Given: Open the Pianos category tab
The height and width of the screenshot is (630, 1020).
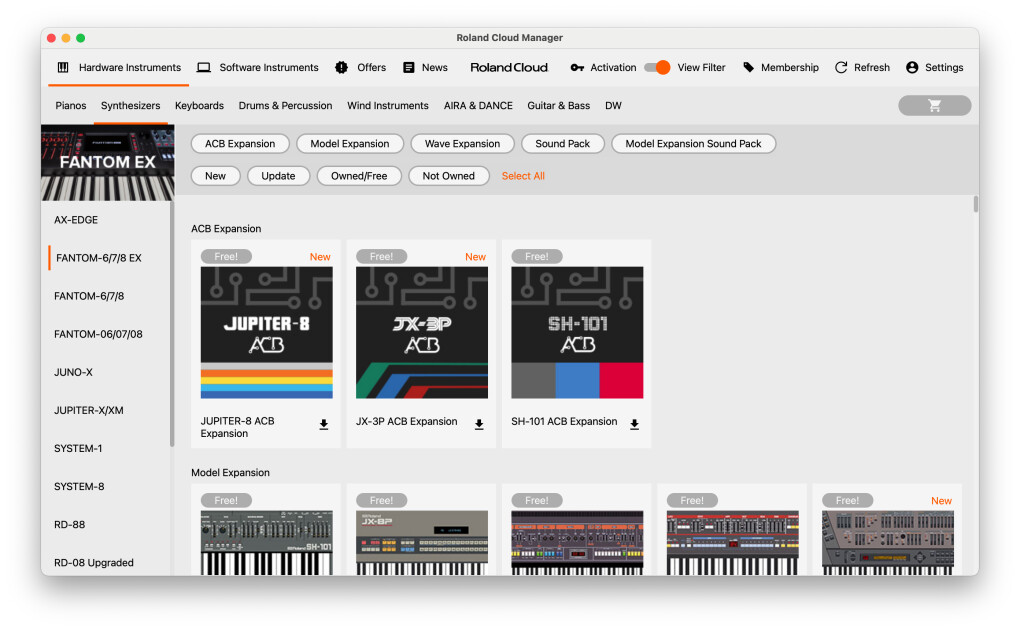Looking at the screenshot, I should click(71, 105).
